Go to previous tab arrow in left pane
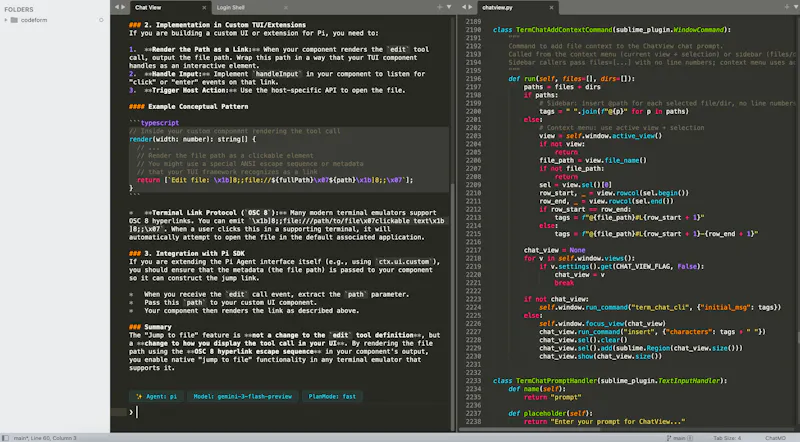This screenshot has width=800, height=442. (x=117, y=7)
